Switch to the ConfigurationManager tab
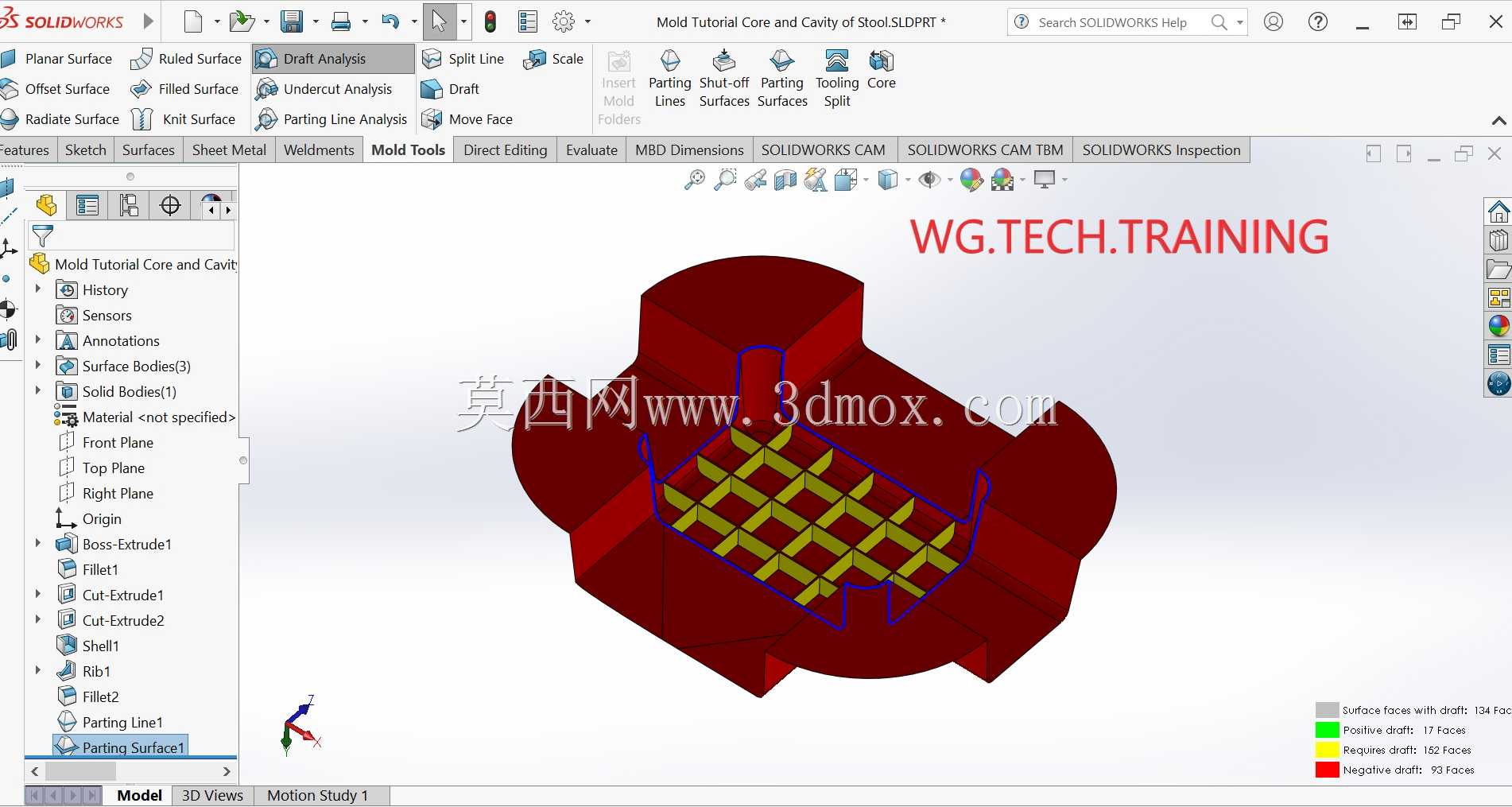The height and width of the screenshot is (807, 1512). [x=129, y=206]
